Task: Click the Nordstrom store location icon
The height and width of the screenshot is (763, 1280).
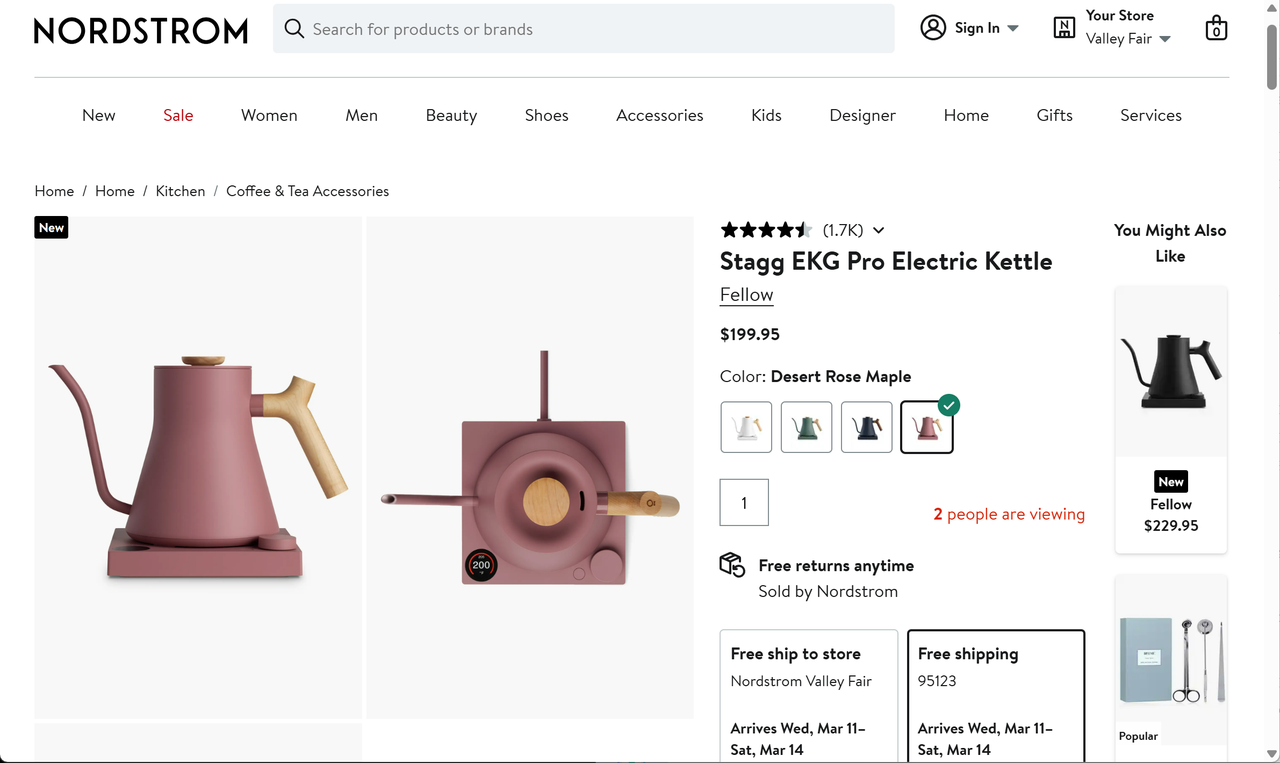Action: 1062,27
